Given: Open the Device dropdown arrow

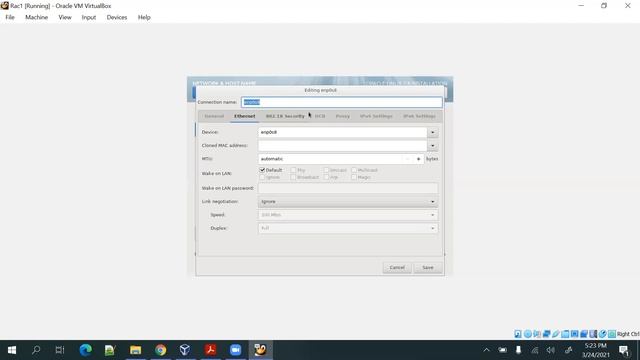Looking at the screenshot, I should click(433, 132).
